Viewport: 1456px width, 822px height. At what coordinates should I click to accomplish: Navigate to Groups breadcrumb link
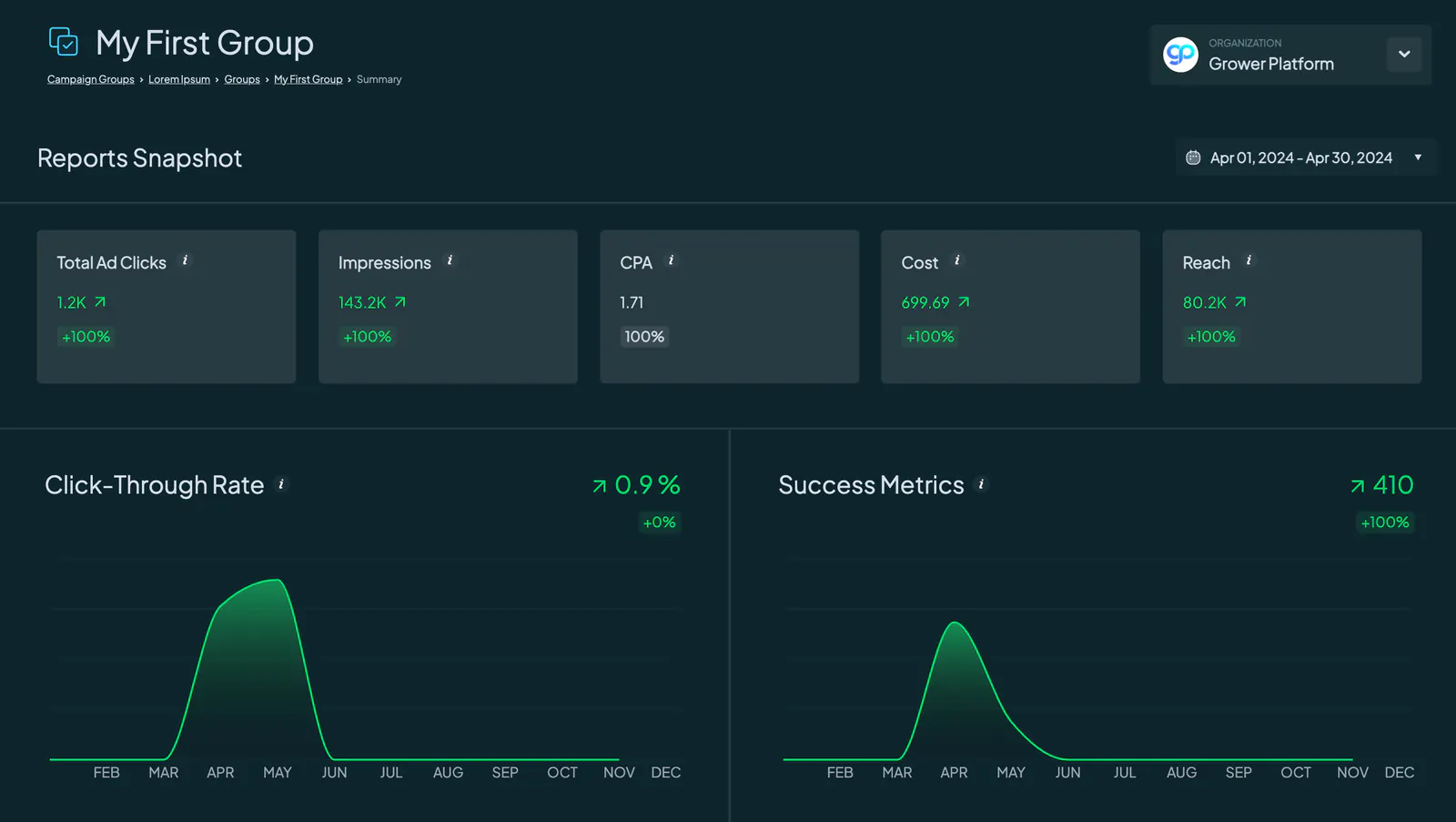tap(242, 79)
